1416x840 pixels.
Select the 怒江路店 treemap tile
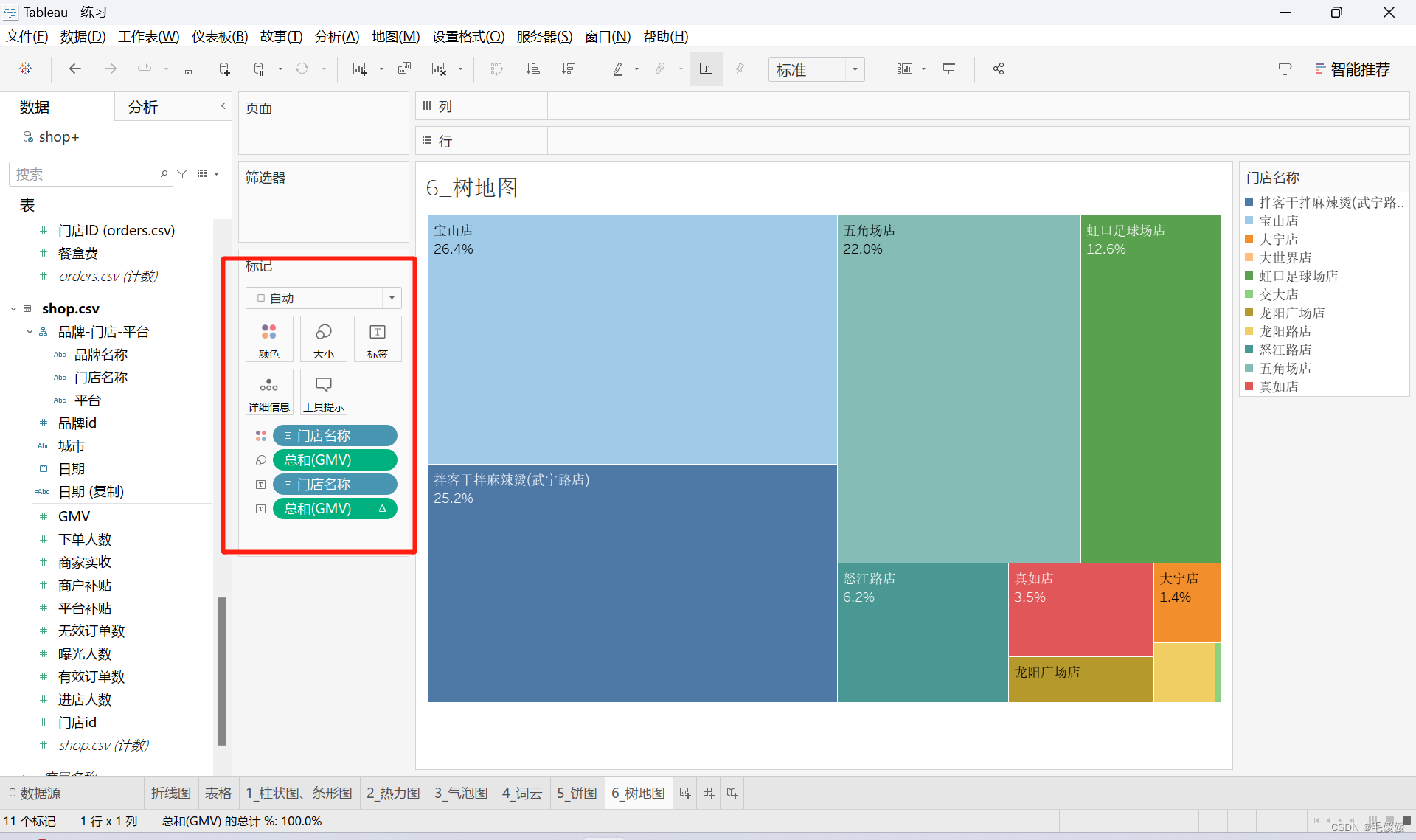click(x=923, y=632)
